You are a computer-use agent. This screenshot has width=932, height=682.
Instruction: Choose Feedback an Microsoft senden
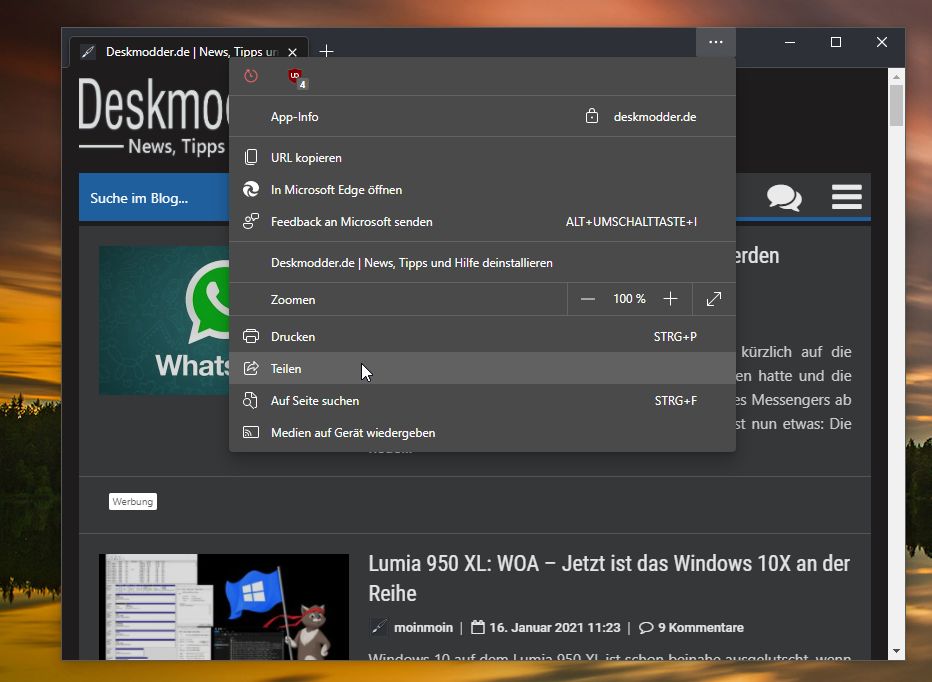pos(482,222)
